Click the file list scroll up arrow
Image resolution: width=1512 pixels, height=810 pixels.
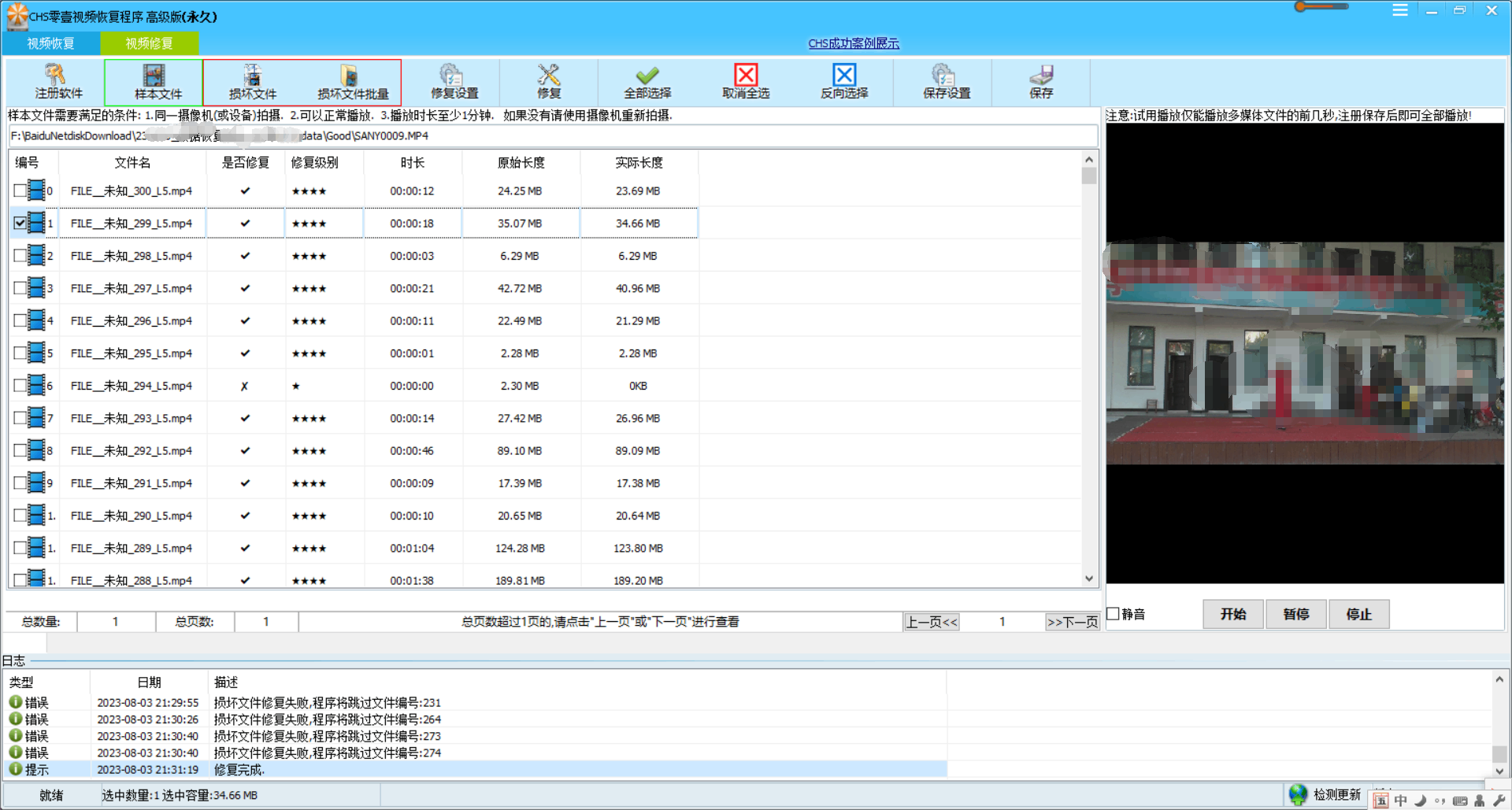[x=1089, y=159]
